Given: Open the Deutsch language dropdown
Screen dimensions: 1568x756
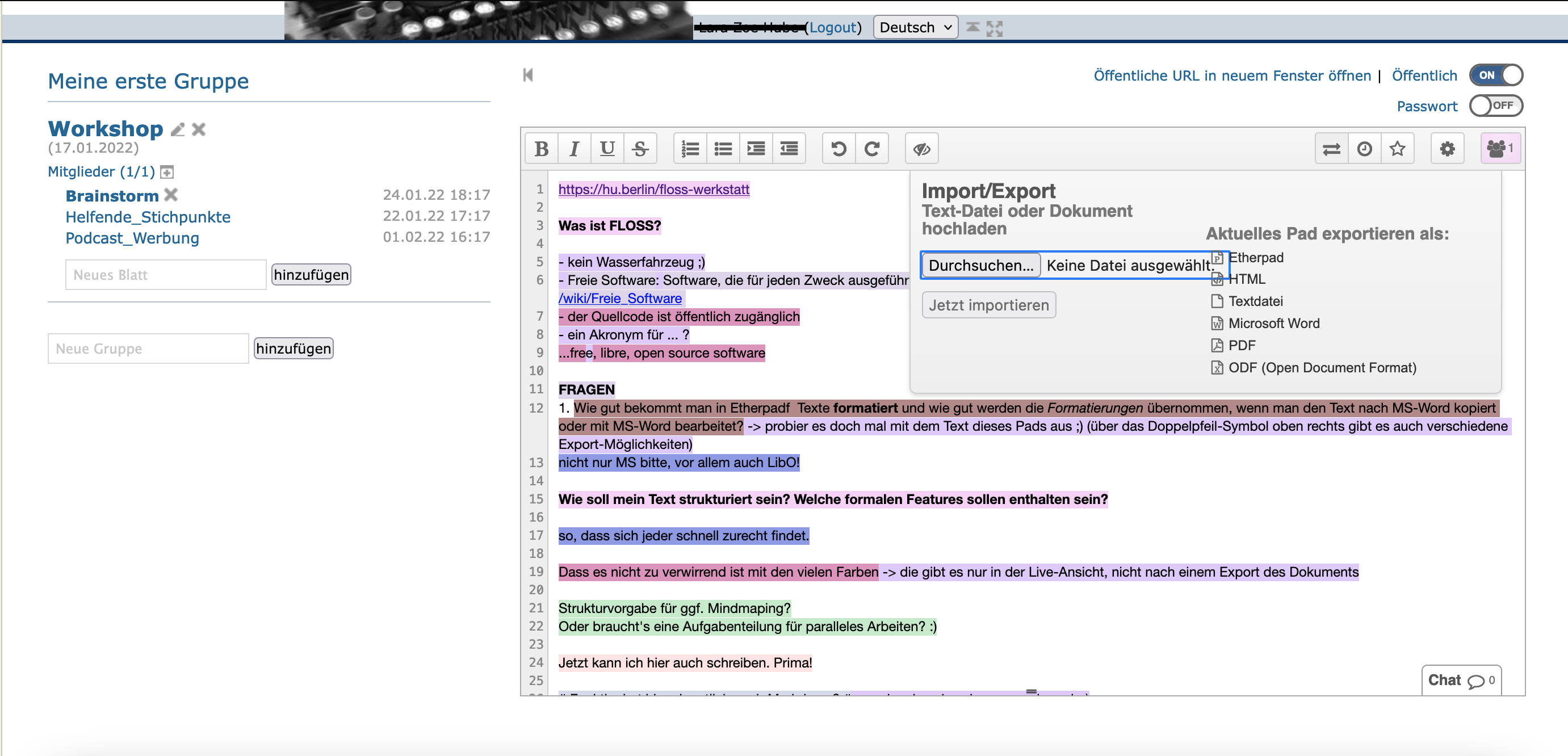Looking at the screenshot, I should tap(915, 27).
